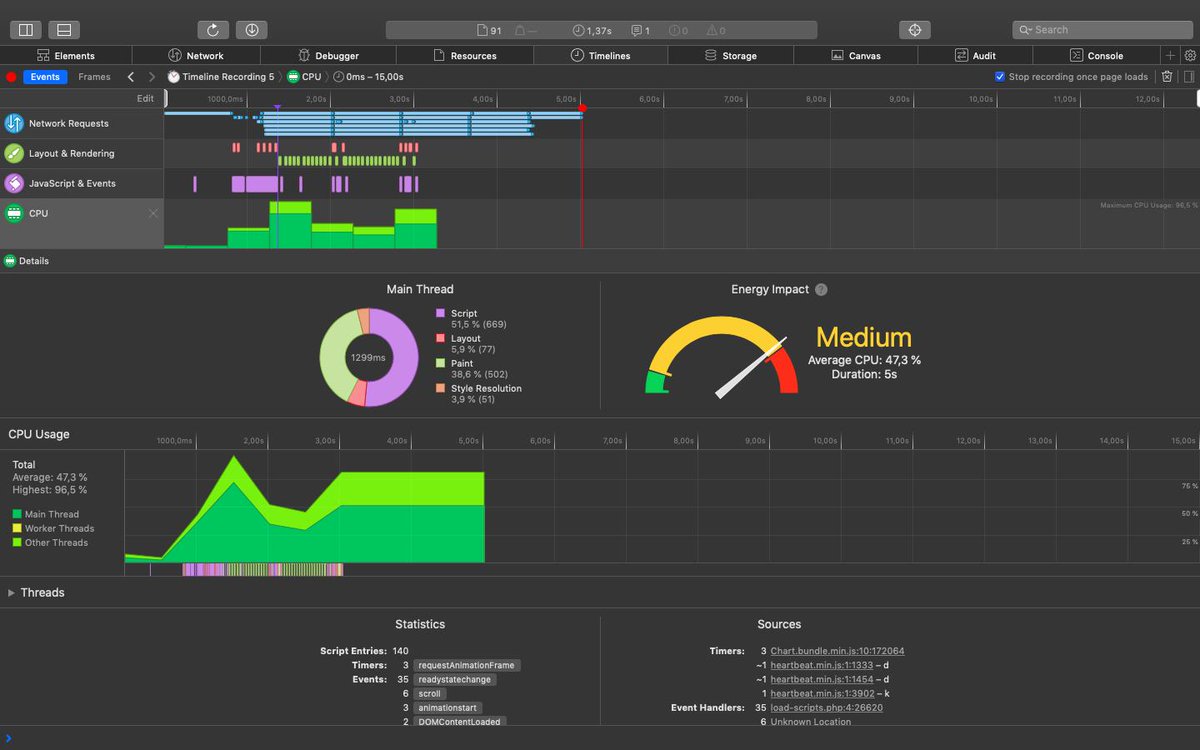Uncheck Stop recording once page loads
1200x750 pixels.
1000,77
